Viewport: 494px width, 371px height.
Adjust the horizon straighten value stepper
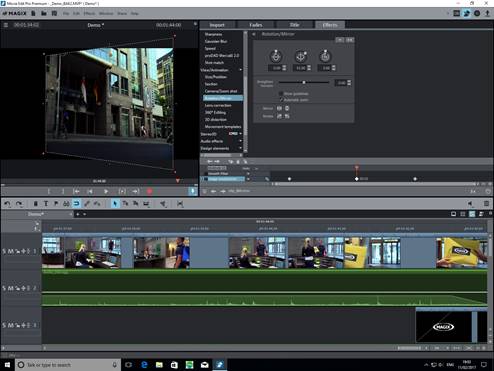coord(349,83)
